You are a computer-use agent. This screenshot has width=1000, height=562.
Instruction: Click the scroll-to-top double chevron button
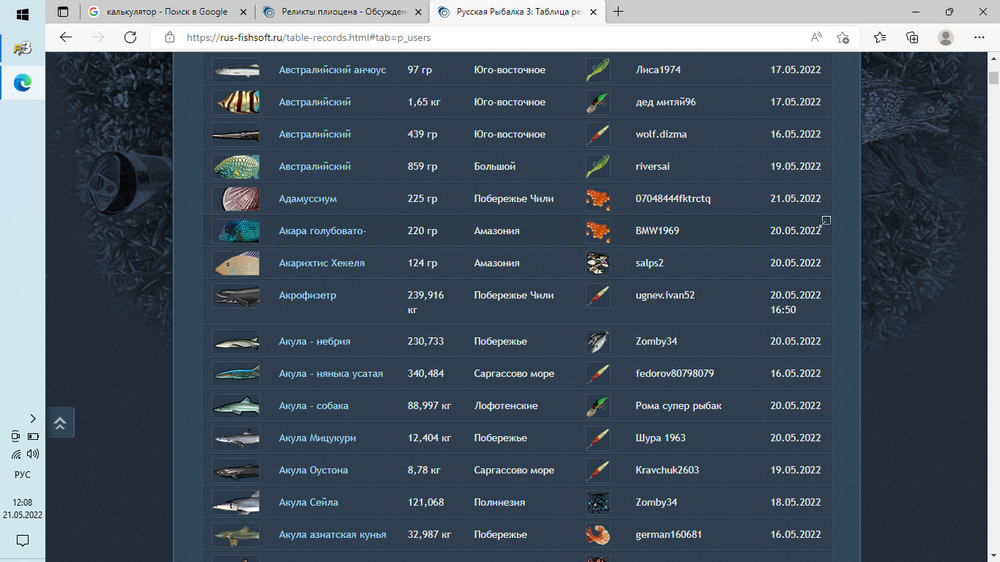60,422
